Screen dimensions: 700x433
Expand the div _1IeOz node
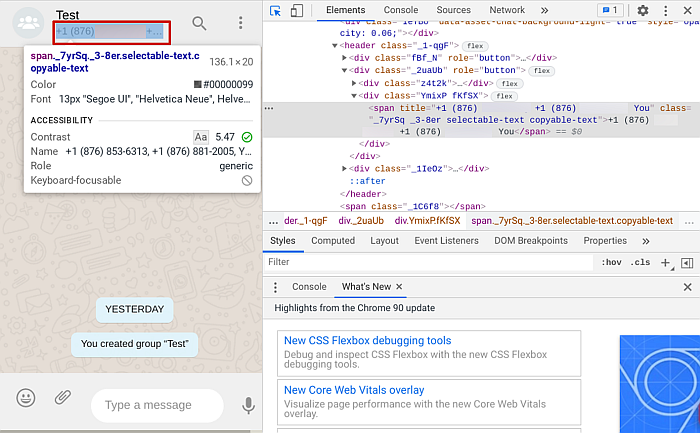(344, 169)
